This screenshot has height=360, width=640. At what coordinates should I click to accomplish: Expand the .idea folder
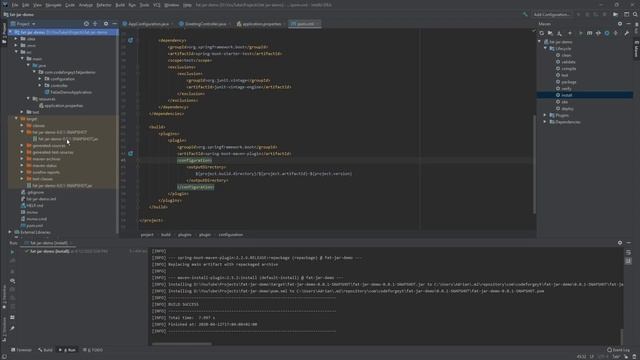(x=16, y=39)
